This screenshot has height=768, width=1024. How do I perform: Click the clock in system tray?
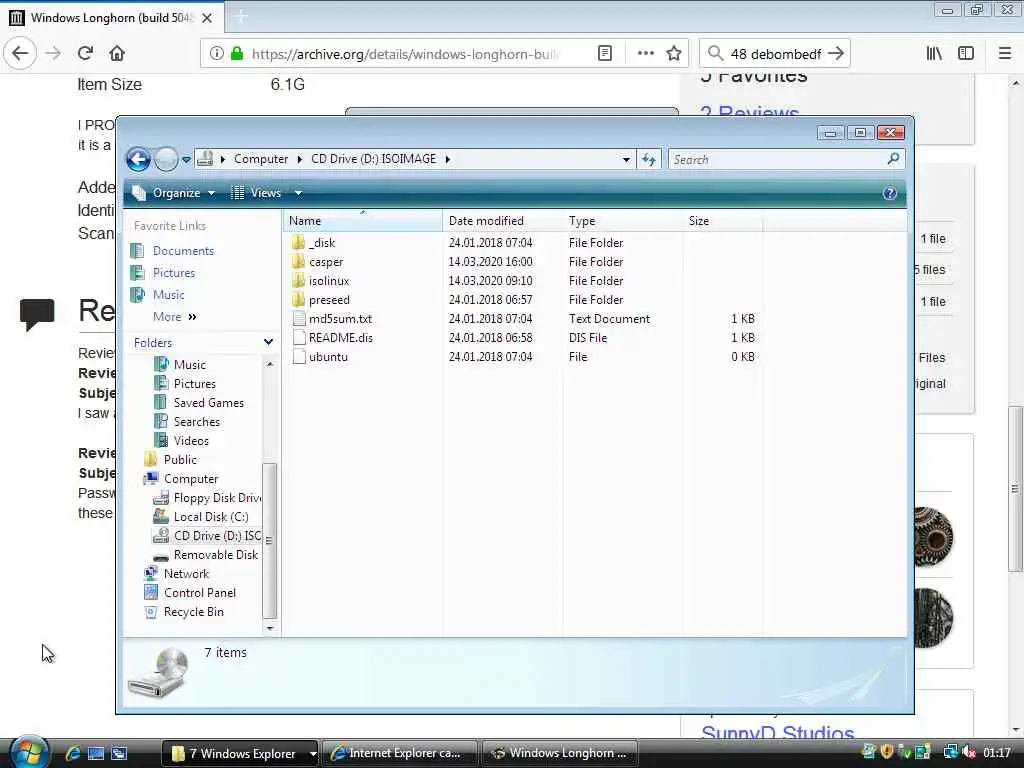pyautogui.click(x=997, y=753)
